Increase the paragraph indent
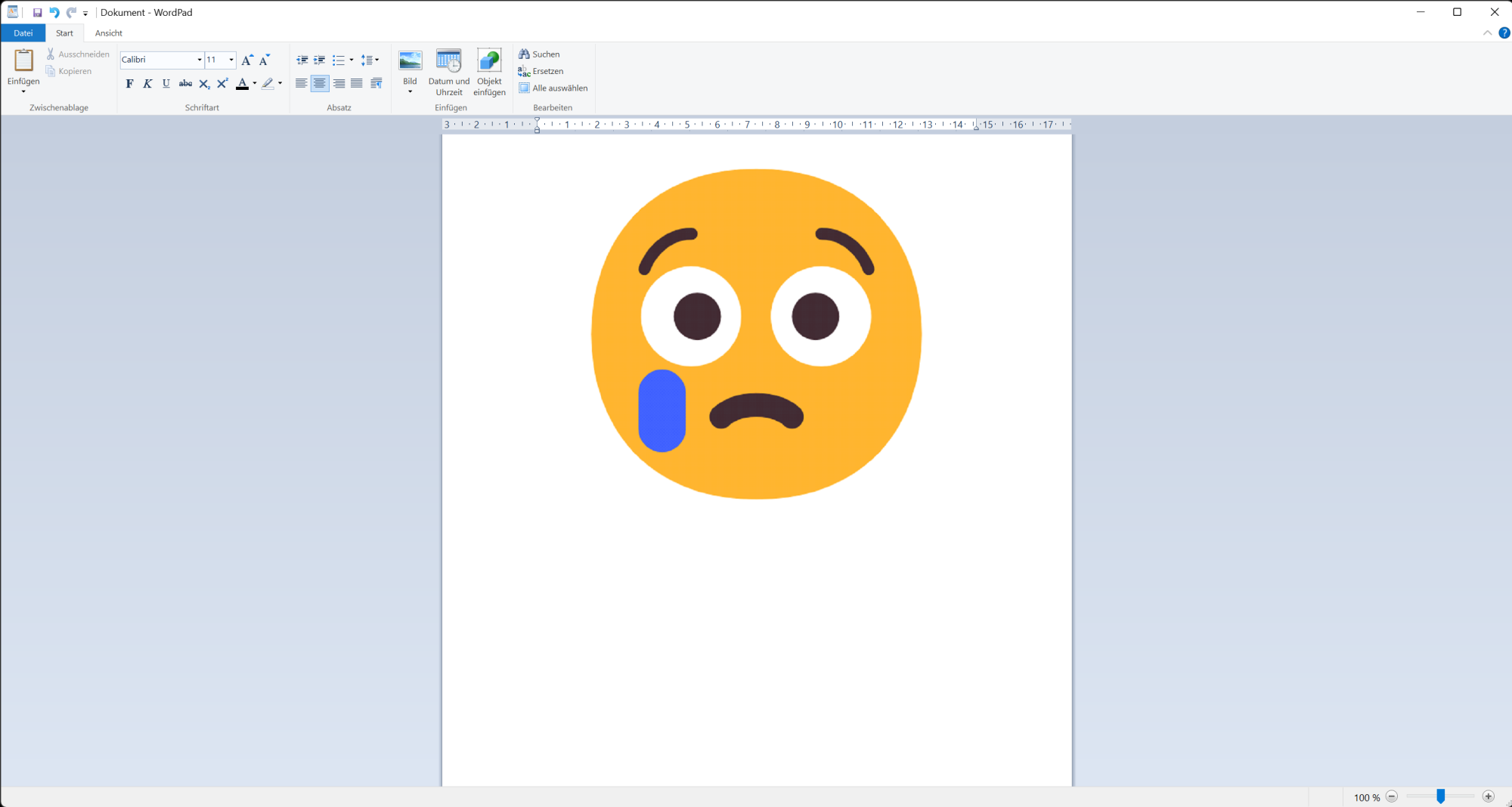 coord(320,60)
